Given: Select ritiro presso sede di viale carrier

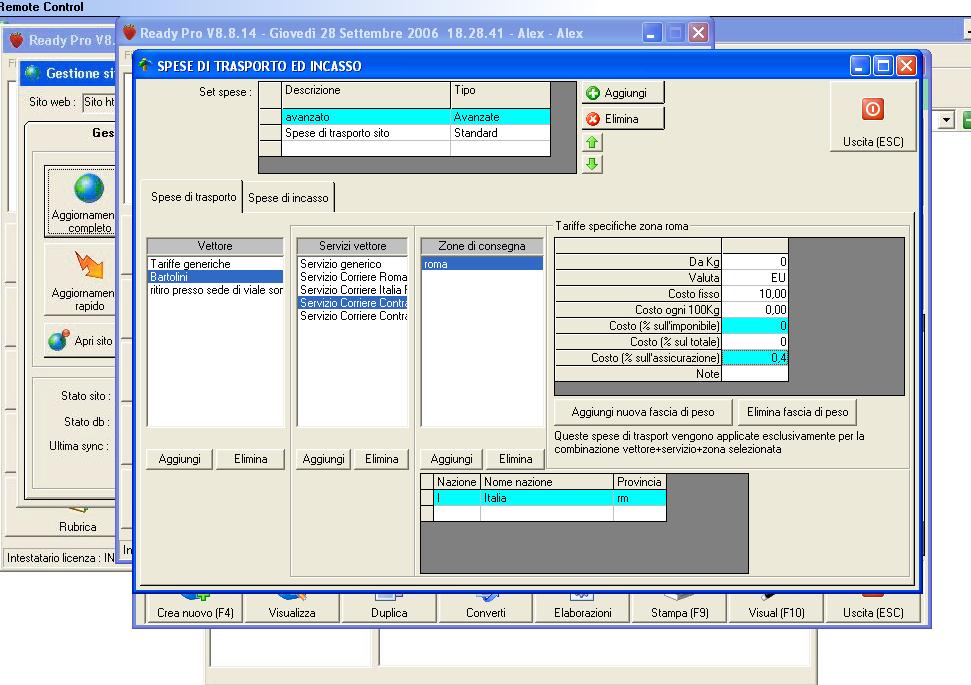Looking at the screenshot, I should click(216, 290).
